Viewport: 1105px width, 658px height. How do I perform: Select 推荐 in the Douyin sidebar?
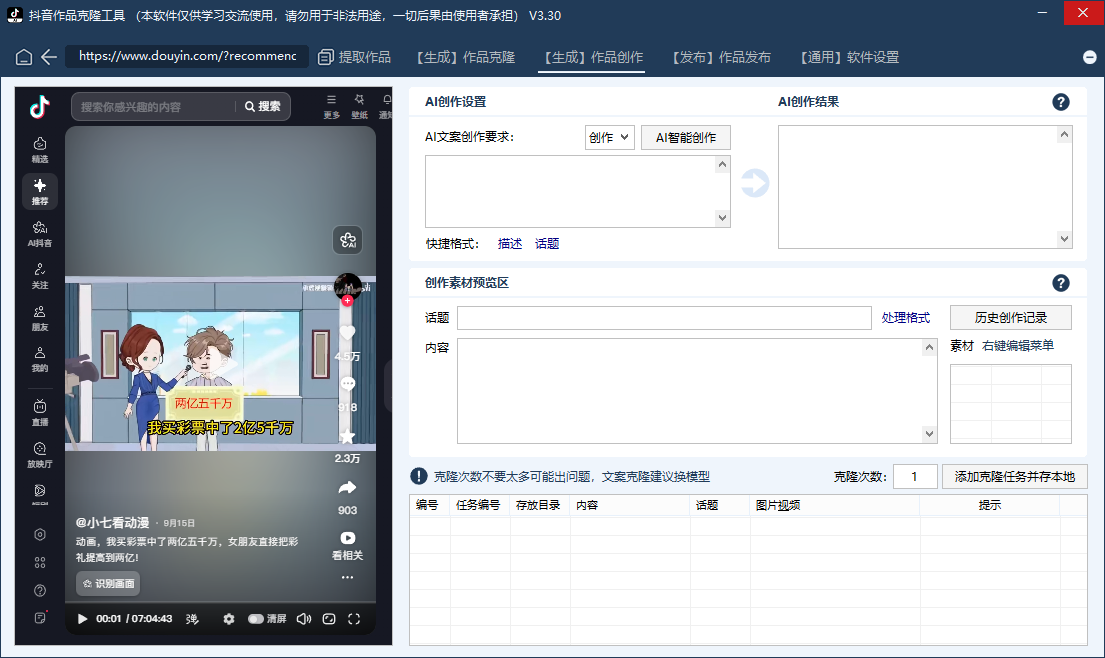(39, 191)
